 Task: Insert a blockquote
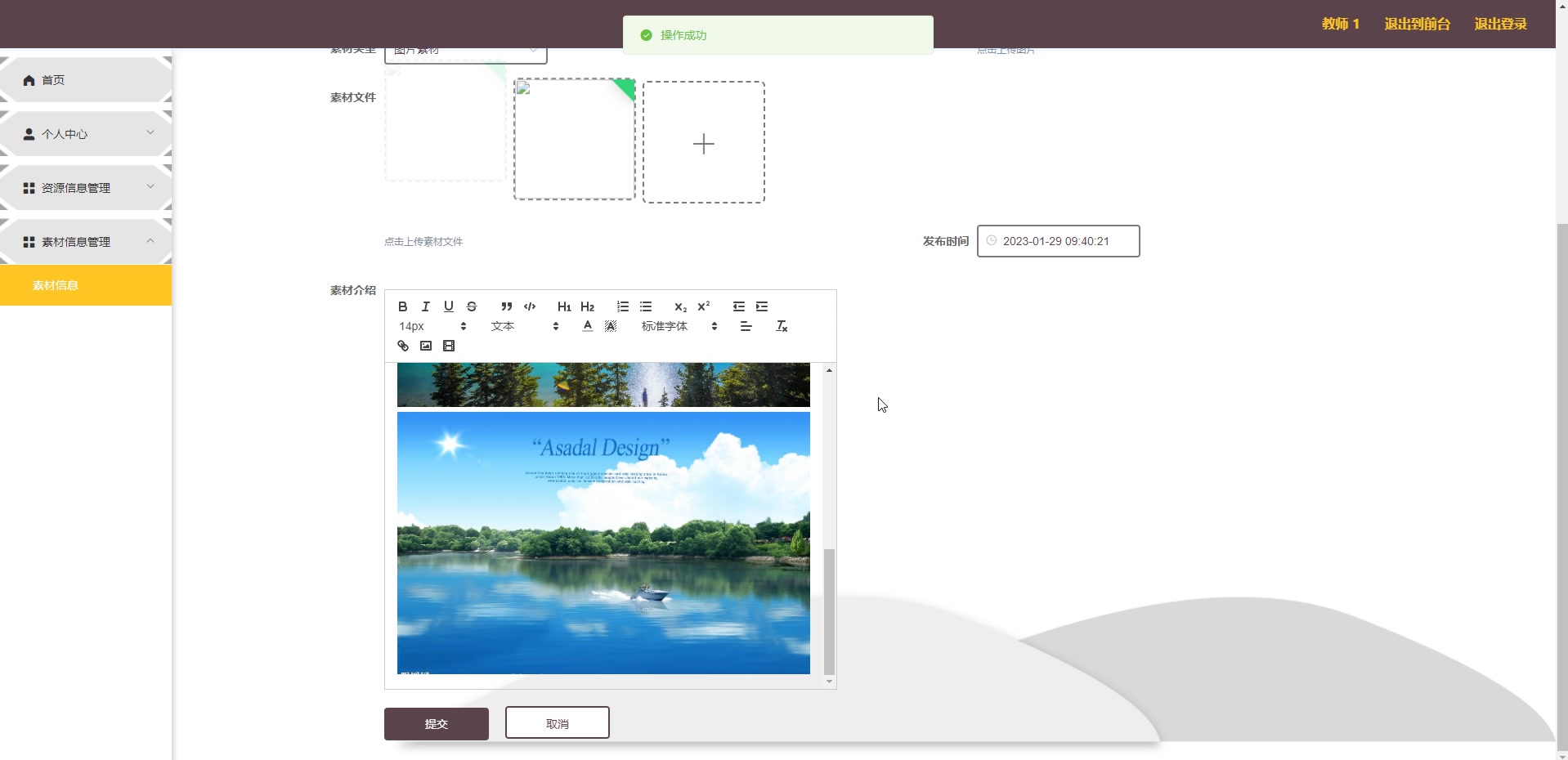[x=507, y=306]
